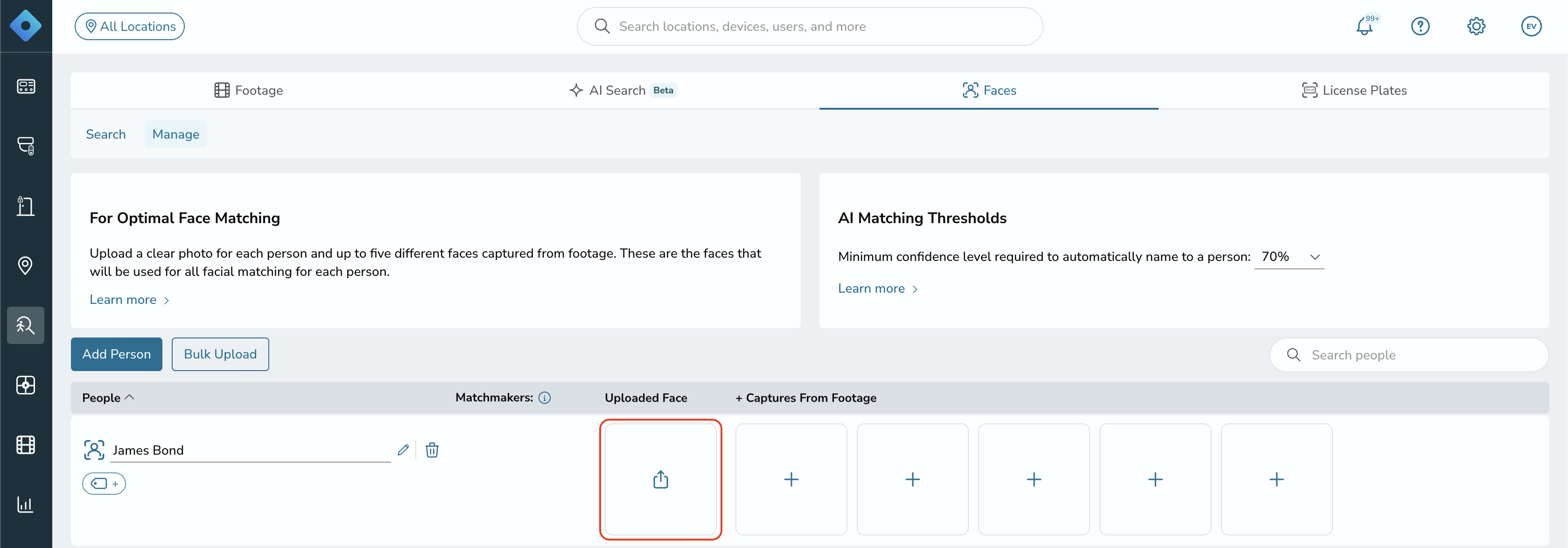Open the help question mark icon
The width and height of the screenshot is (1568, 548).
(1420, 26)
